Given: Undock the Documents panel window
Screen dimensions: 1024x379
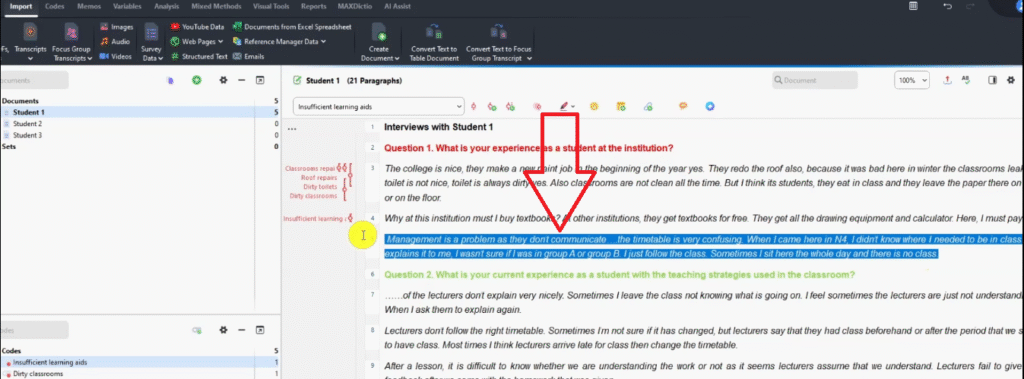Looking at the screenshot, I should pos(260,80).
